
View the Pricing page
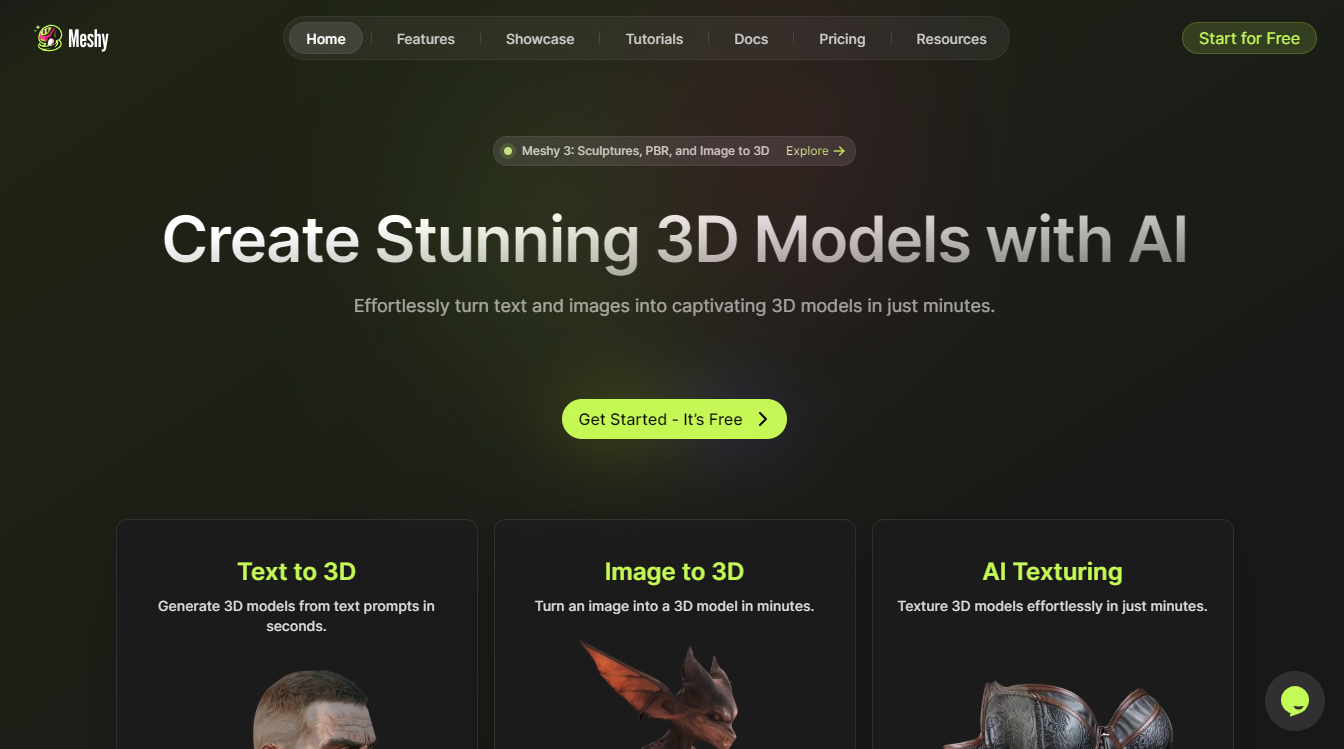[842, 39]
